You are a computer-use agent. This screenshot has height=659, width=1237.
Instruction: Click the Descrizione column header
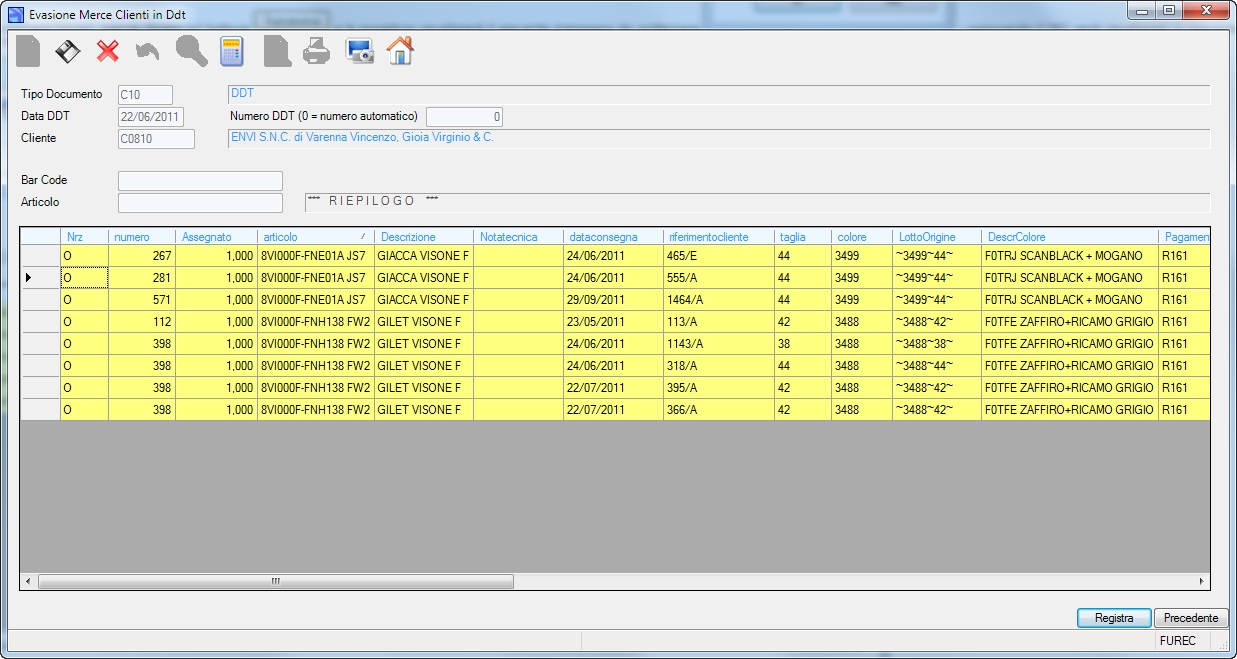(x=424, y=237)
